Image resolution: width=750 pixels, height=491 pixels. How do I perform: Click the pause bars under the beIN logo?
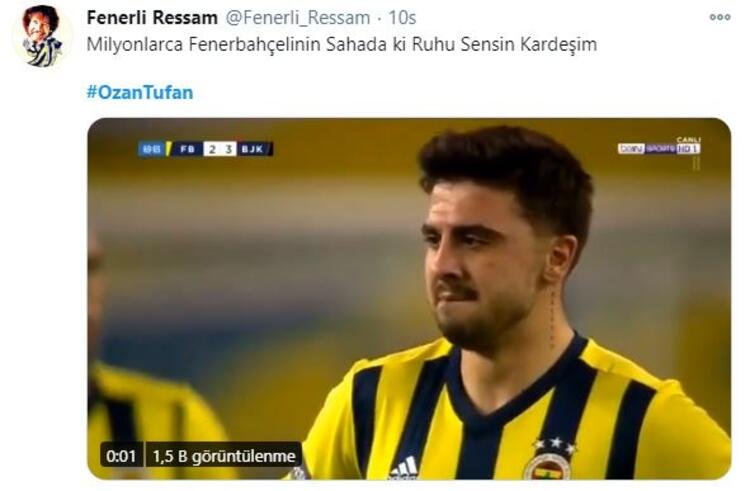[x=696, y=164]
